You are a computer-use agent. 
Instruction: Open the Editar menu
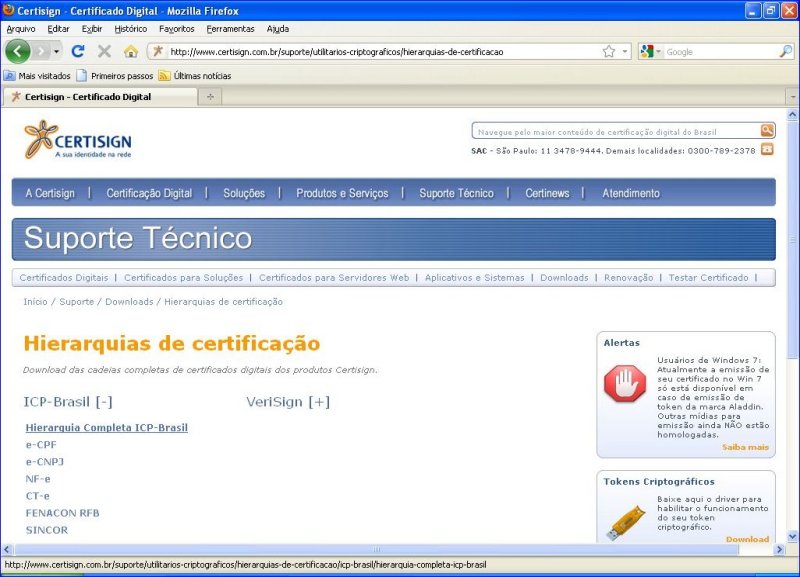pos(58,29)
